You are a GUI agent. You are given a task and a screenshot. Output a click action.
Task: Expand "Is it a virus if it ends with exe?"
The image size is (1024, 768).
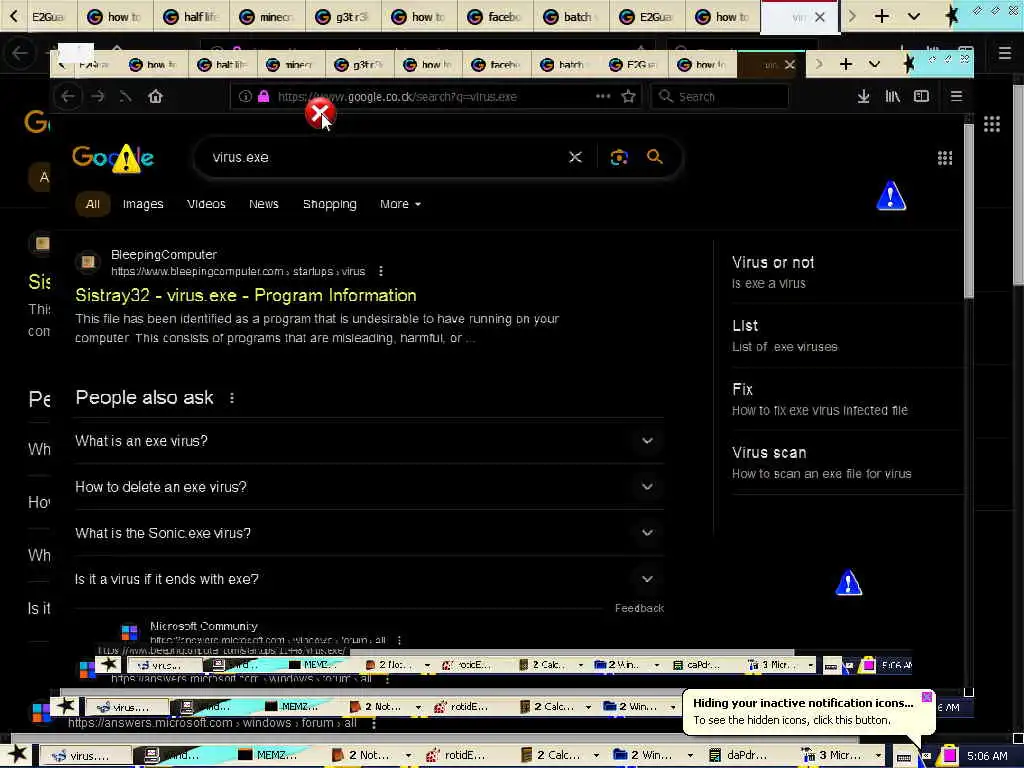pyautogui.click(x=369, y=579)
